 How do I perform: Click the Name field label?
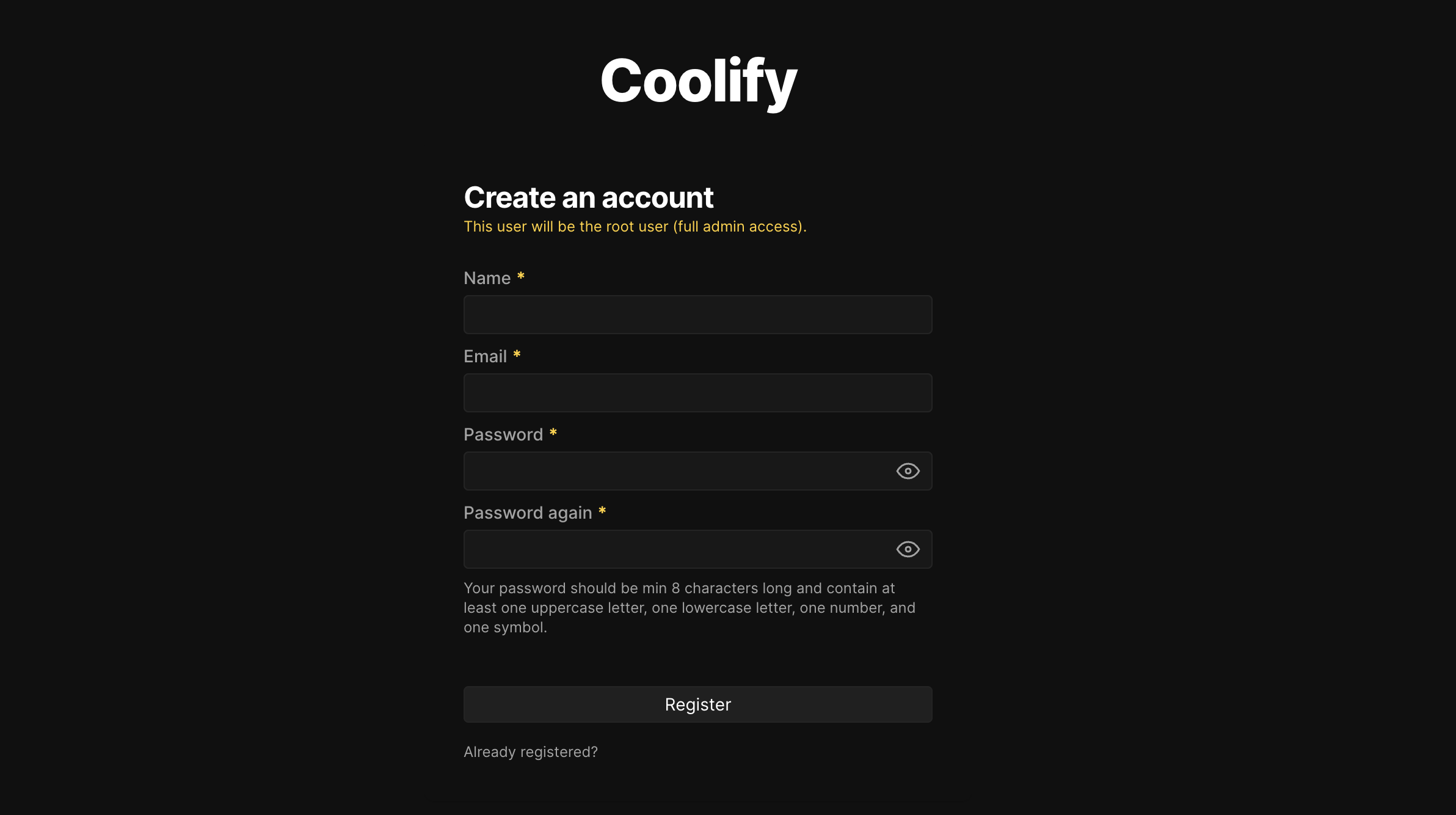[487, 278]
